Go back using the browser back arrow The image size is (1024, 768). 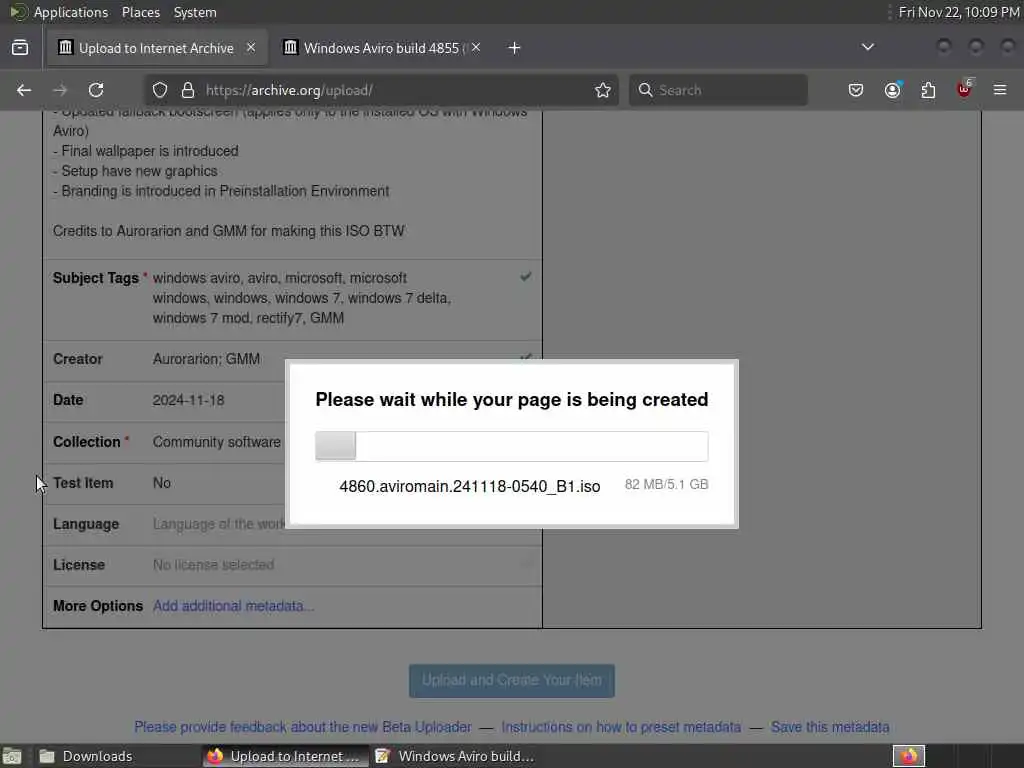pos(24,90)
